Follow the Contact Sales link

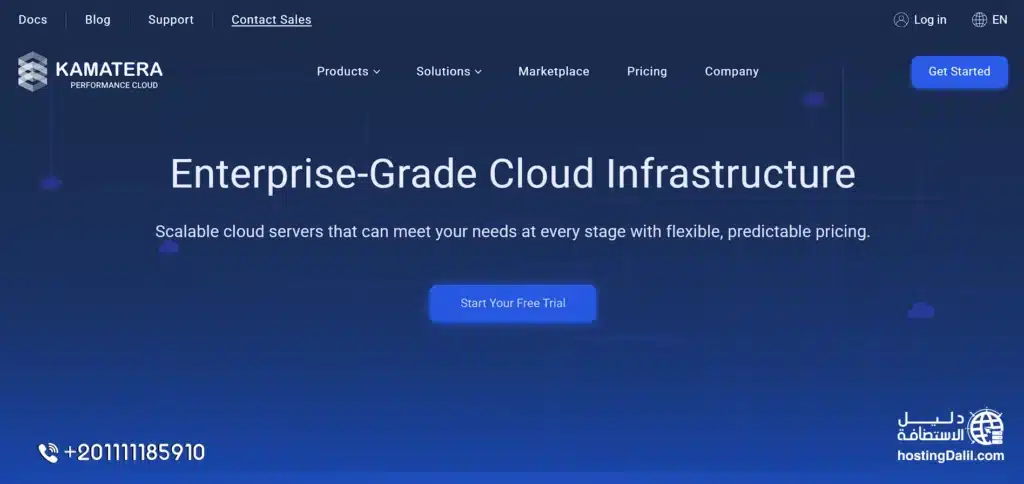point(271,20)
